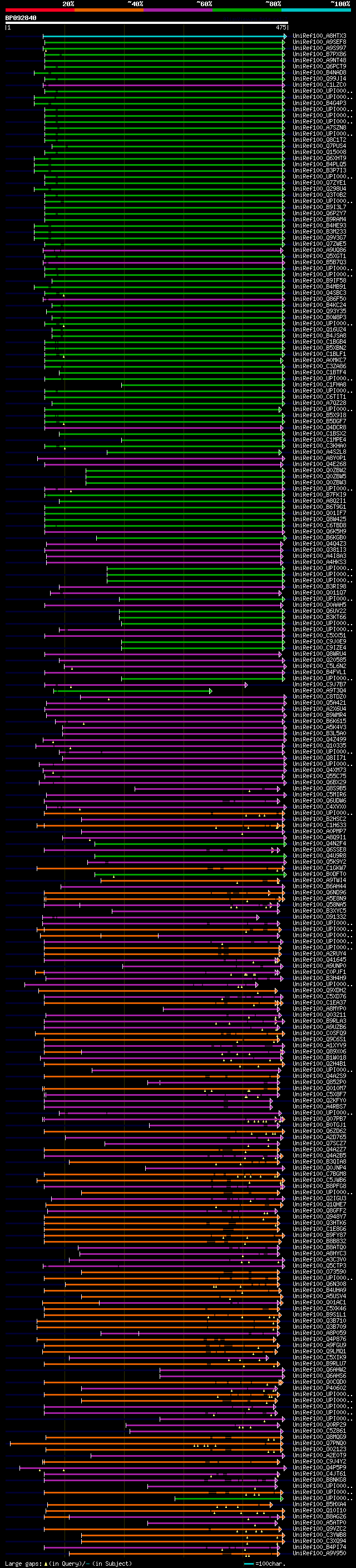Select the label UniRef100_B7FKI9

[319, 496]
